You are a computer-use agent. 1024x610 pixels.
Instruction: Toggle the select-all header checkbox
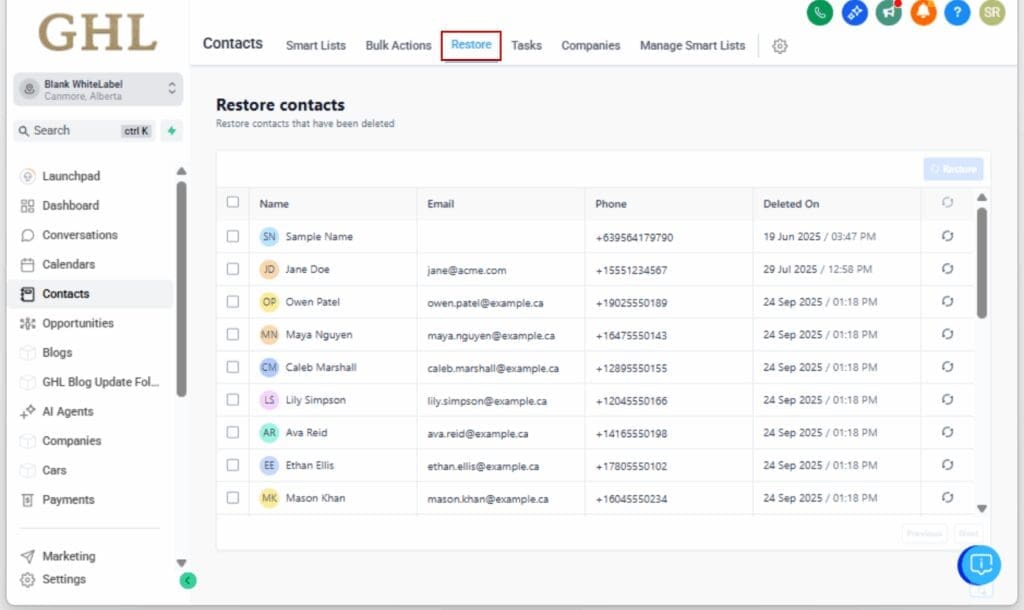point(233,202)
